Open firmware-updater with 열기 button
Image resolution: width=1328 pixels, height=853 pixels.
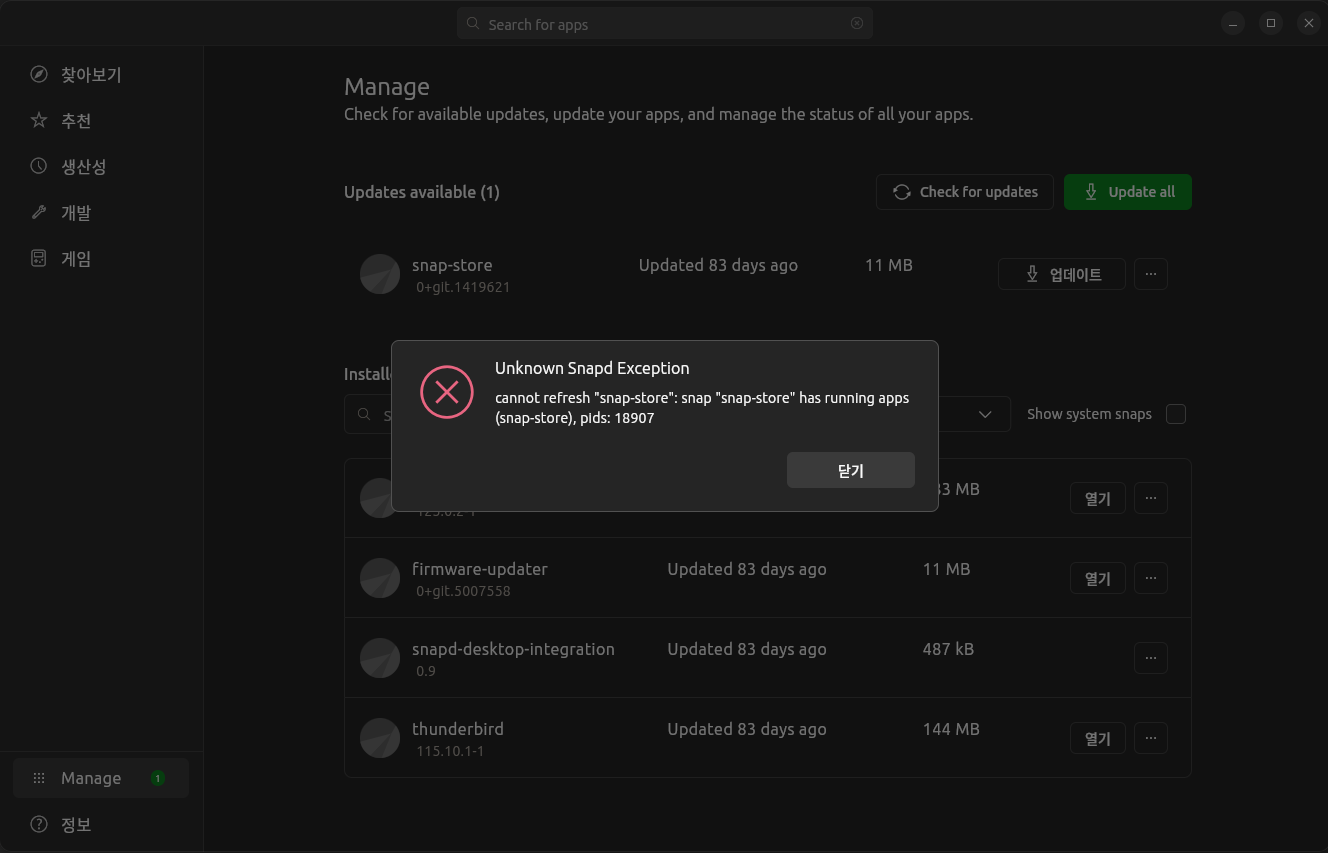click(1098, 578)
